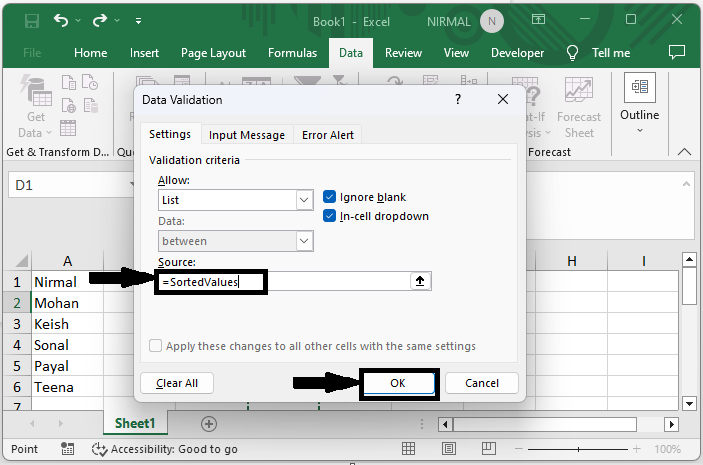This screenshot has height=465, width=703.
Task: Click Accessibility: Good to go status
Action: coord(165,449)
